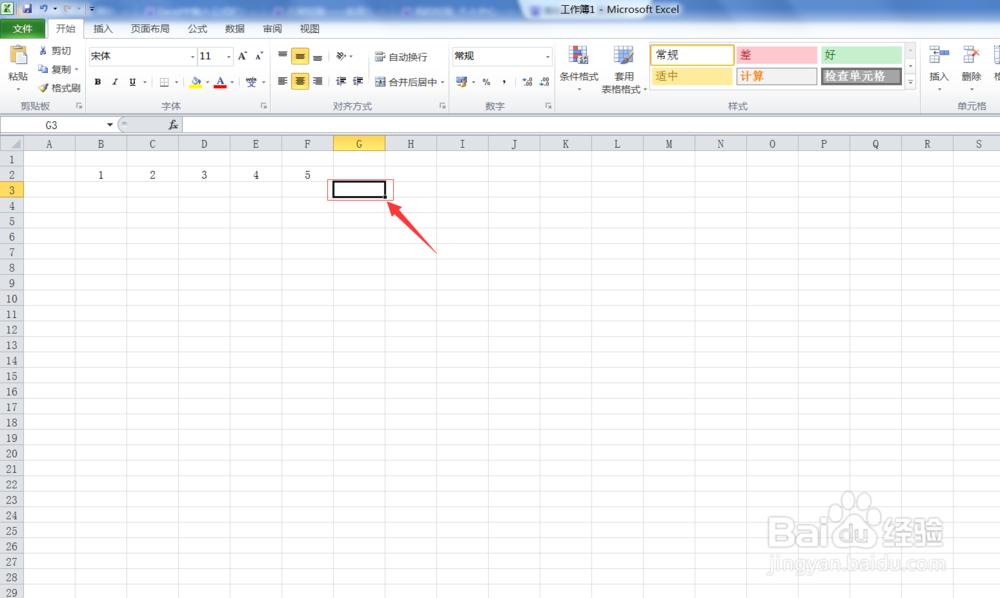Toggle align text right
Screen dimensions: 1000x598
pyautogui.click(x=318, y=81)
